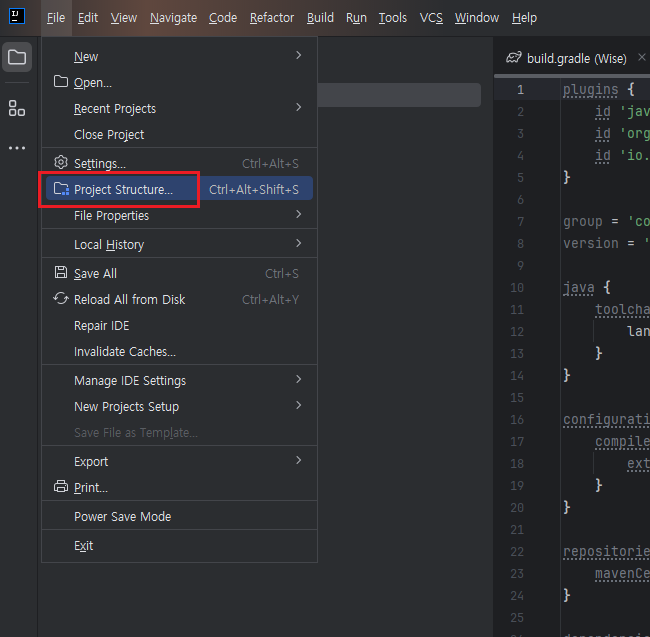The height and width of the screenshot is (637, 650).
Task: Close the build.gradle (Wise) tab
Action: coord(642,58)
